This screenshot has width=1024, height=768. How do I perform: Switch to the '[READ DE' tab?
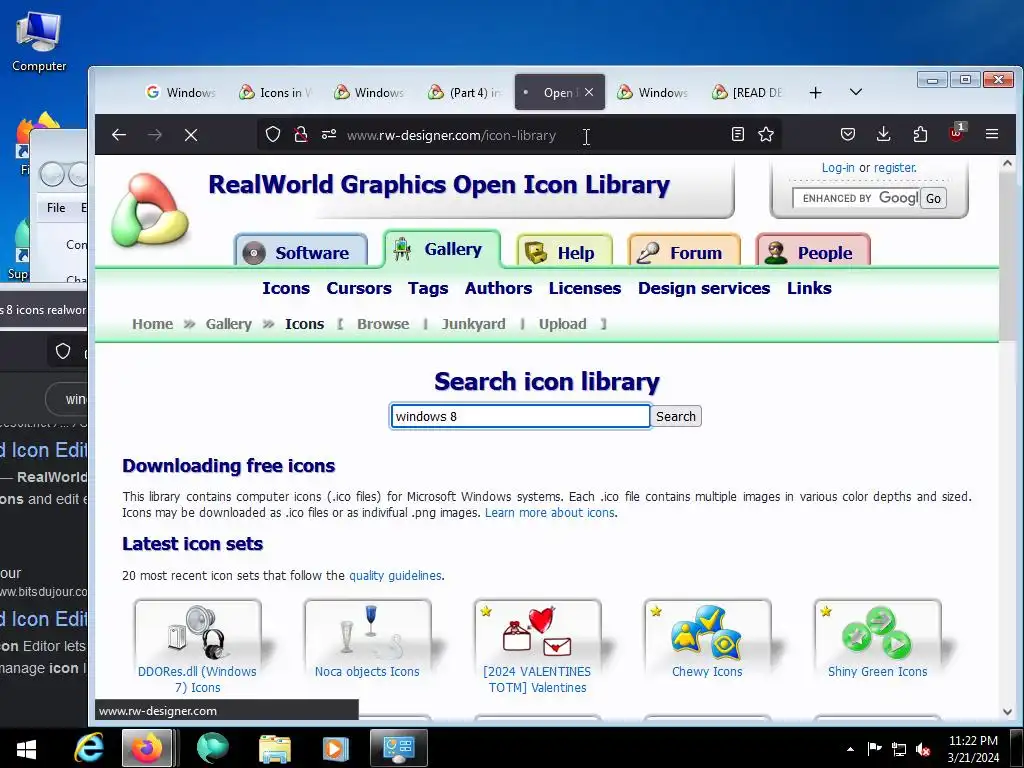(748, 93)
